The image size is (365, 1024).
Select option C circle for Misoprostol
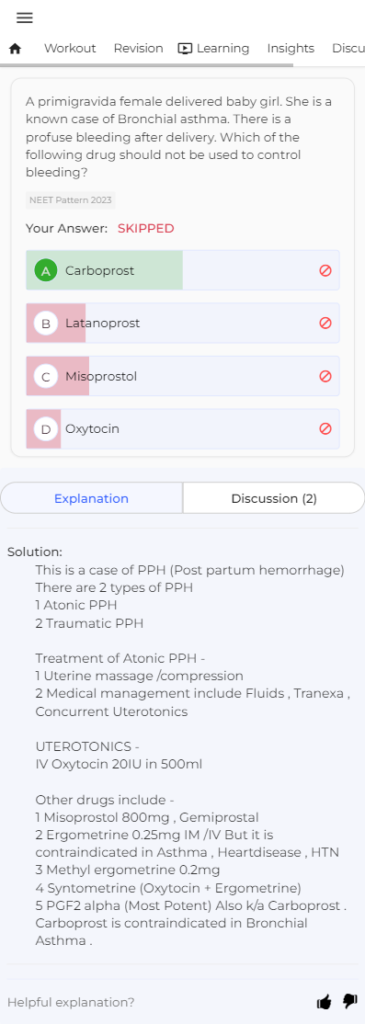[46, 376]
